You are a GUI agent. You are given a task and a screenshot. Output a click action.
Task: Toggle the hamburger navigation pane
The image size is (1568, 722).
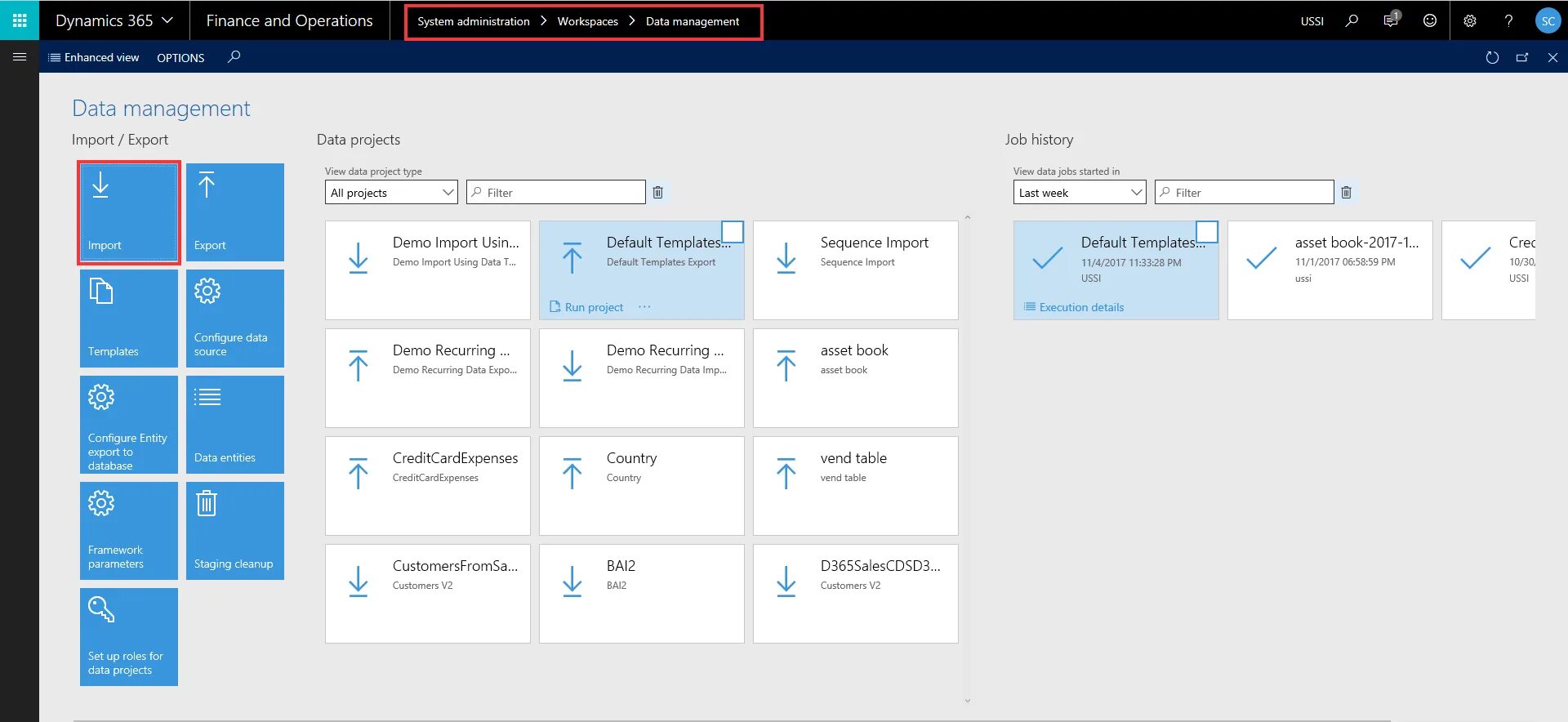pos(20,56)
